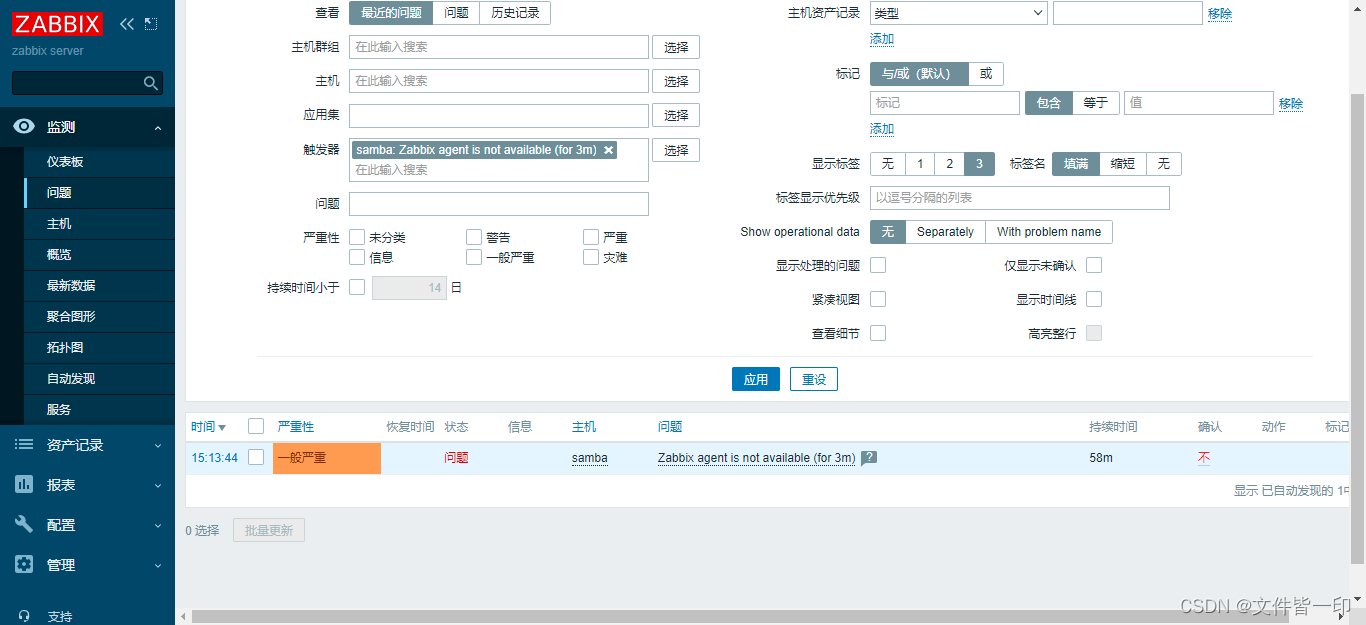1366x625 pixels.
Task: Set 标签名 to 缩短
Action: point(1123,164)
